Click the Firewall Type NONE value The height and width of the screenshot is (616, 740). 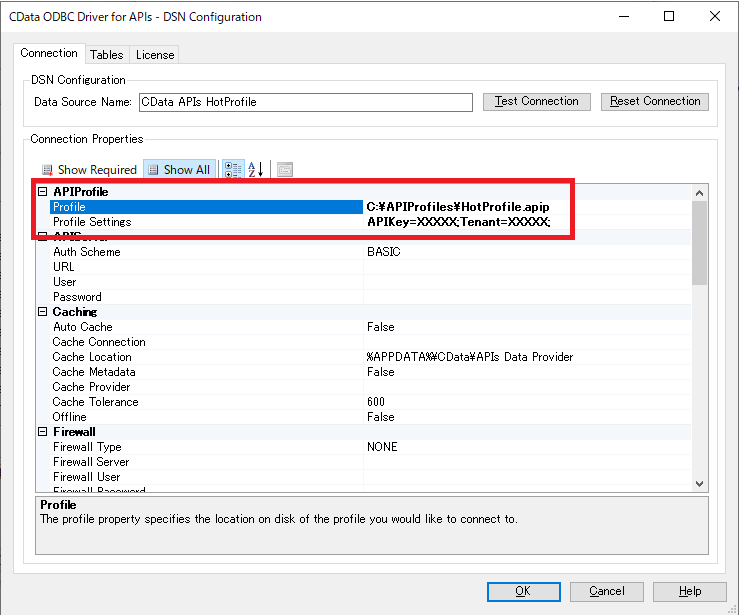pos(382,447)
